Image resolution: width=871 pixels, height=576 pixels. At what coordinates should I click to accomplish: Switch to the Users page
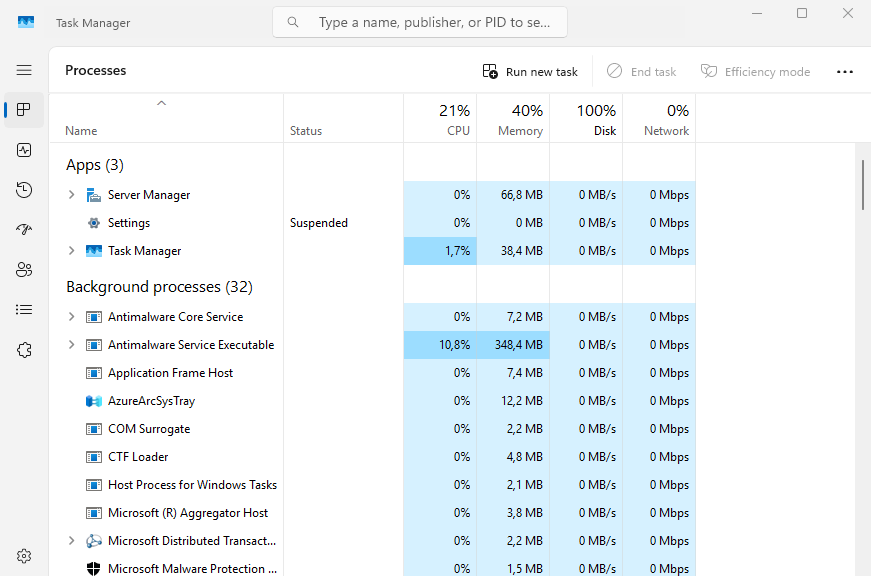point(24,270)
